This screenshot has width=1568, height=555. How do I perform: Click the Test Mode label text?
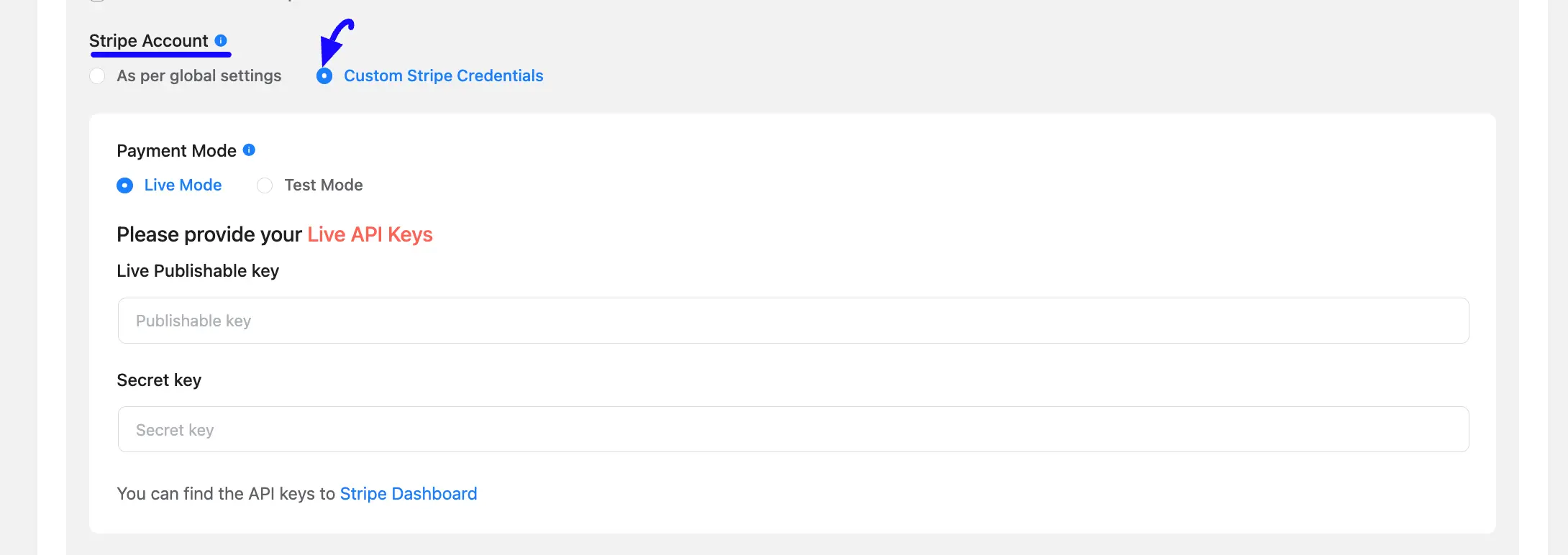(x=324, y=185)
